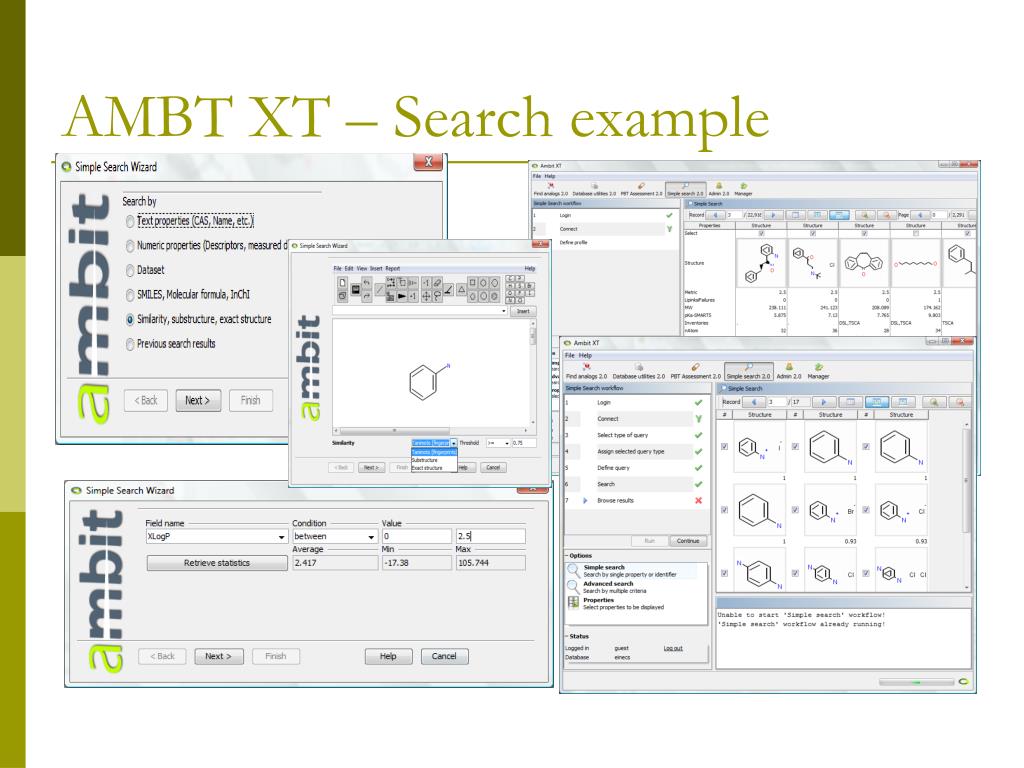Screen dimensions: 1024x768
Task: Go to next record in front Ambit XT window
Action: tap(824, 402)
